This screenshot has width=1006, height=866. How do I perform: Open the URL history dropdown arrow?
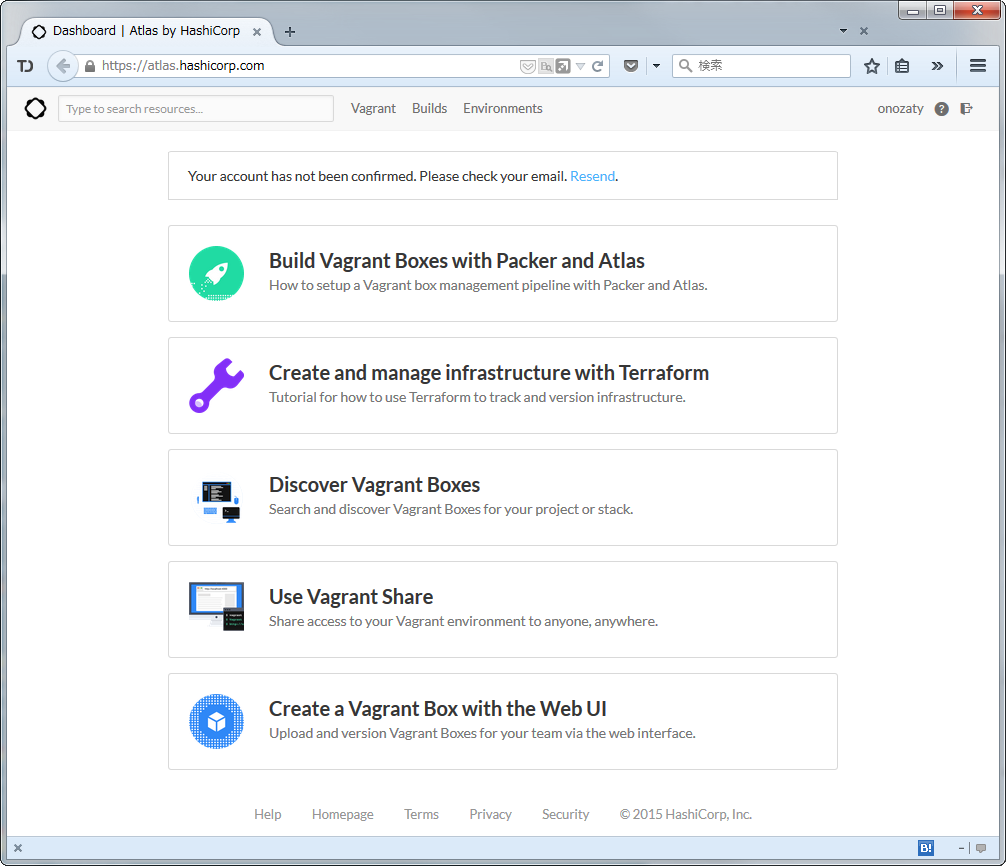[x=581, y=66]
